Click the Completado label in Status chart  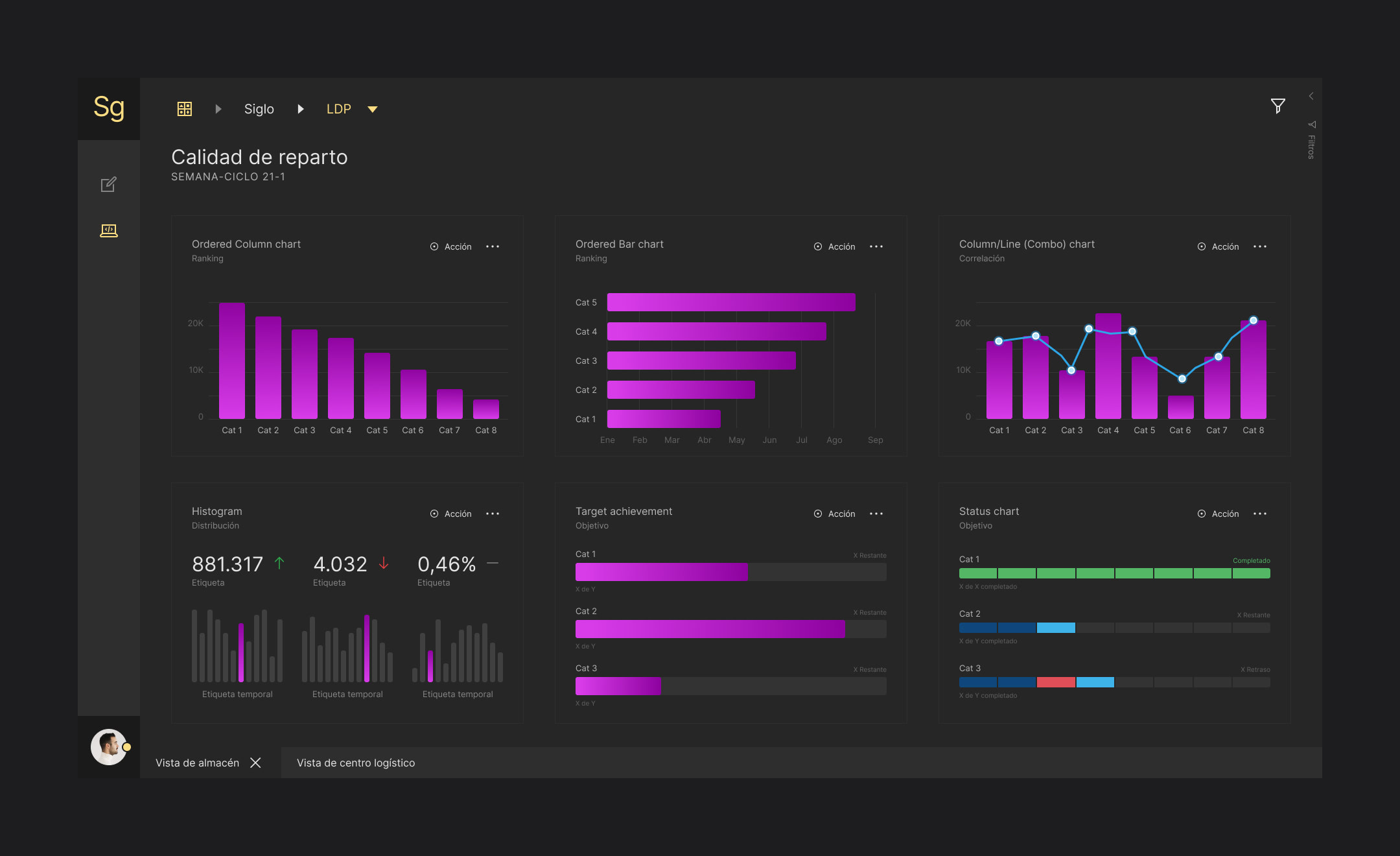1252,560
